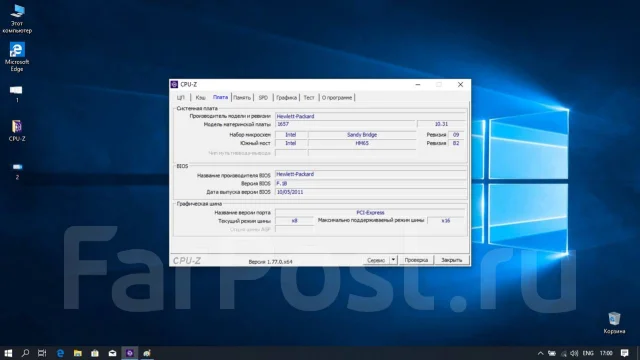The image size is (640, 360).
Task: Open the Windows Start menu
Action: pos(8,353)
